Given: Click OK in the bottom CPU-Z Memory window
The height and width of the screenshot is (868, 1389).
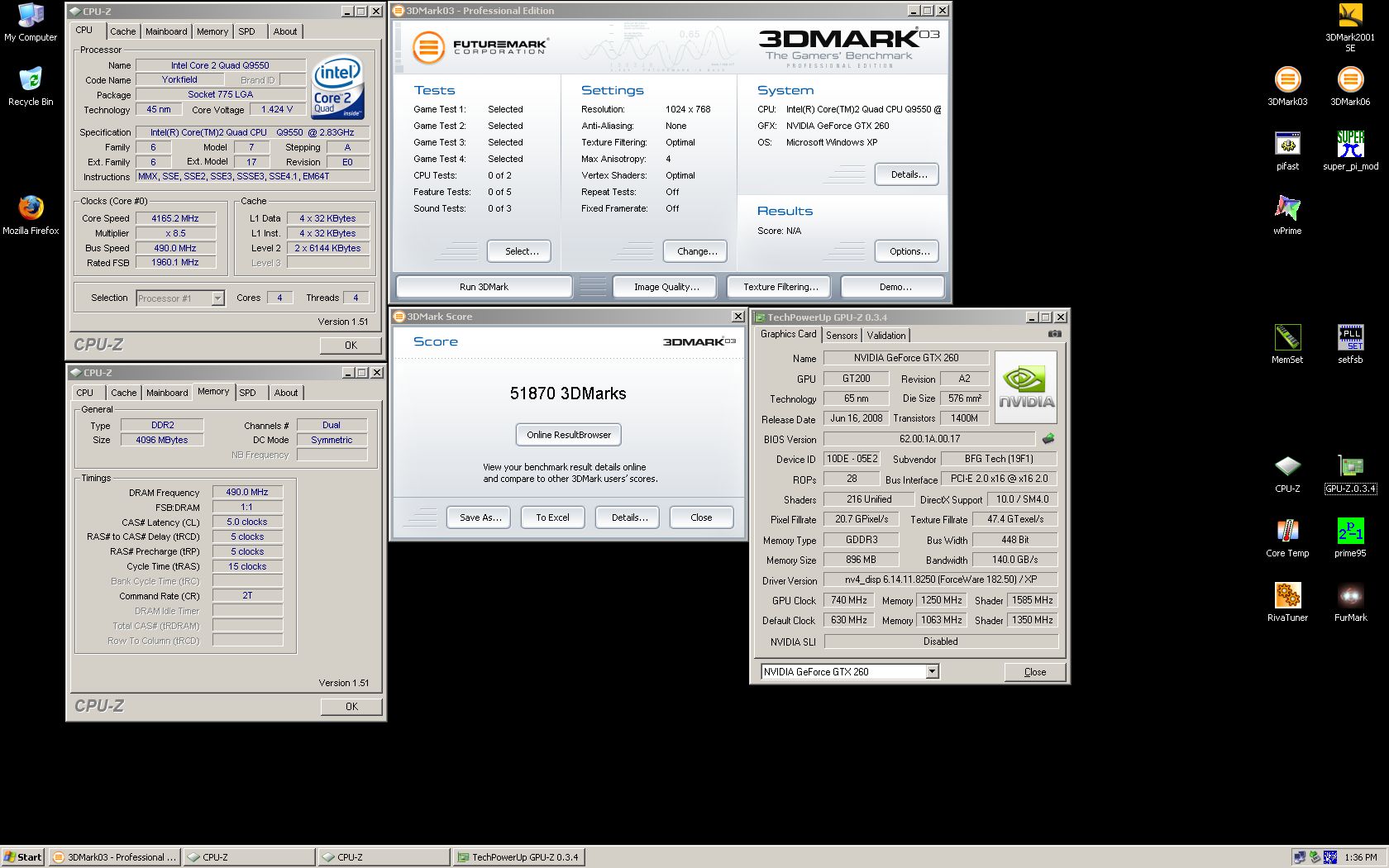Looking at the screenshot, I should click(x=351, y=707).
